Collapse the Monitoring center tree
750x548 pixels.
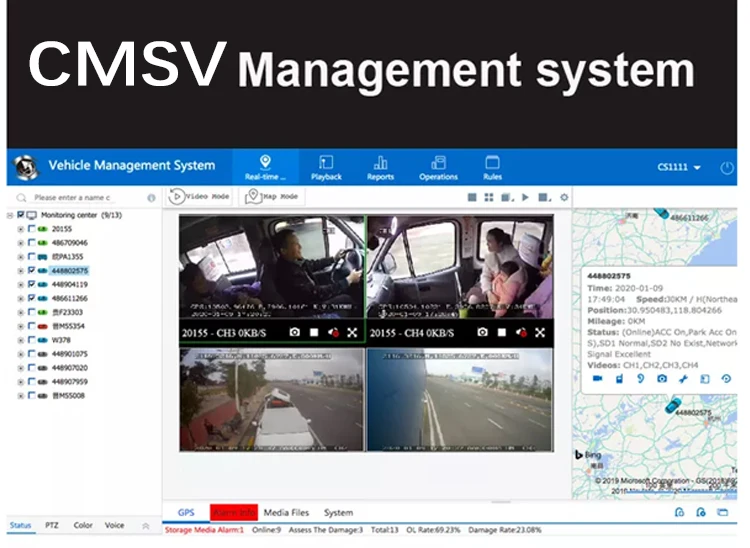click(x=10, y=215)
